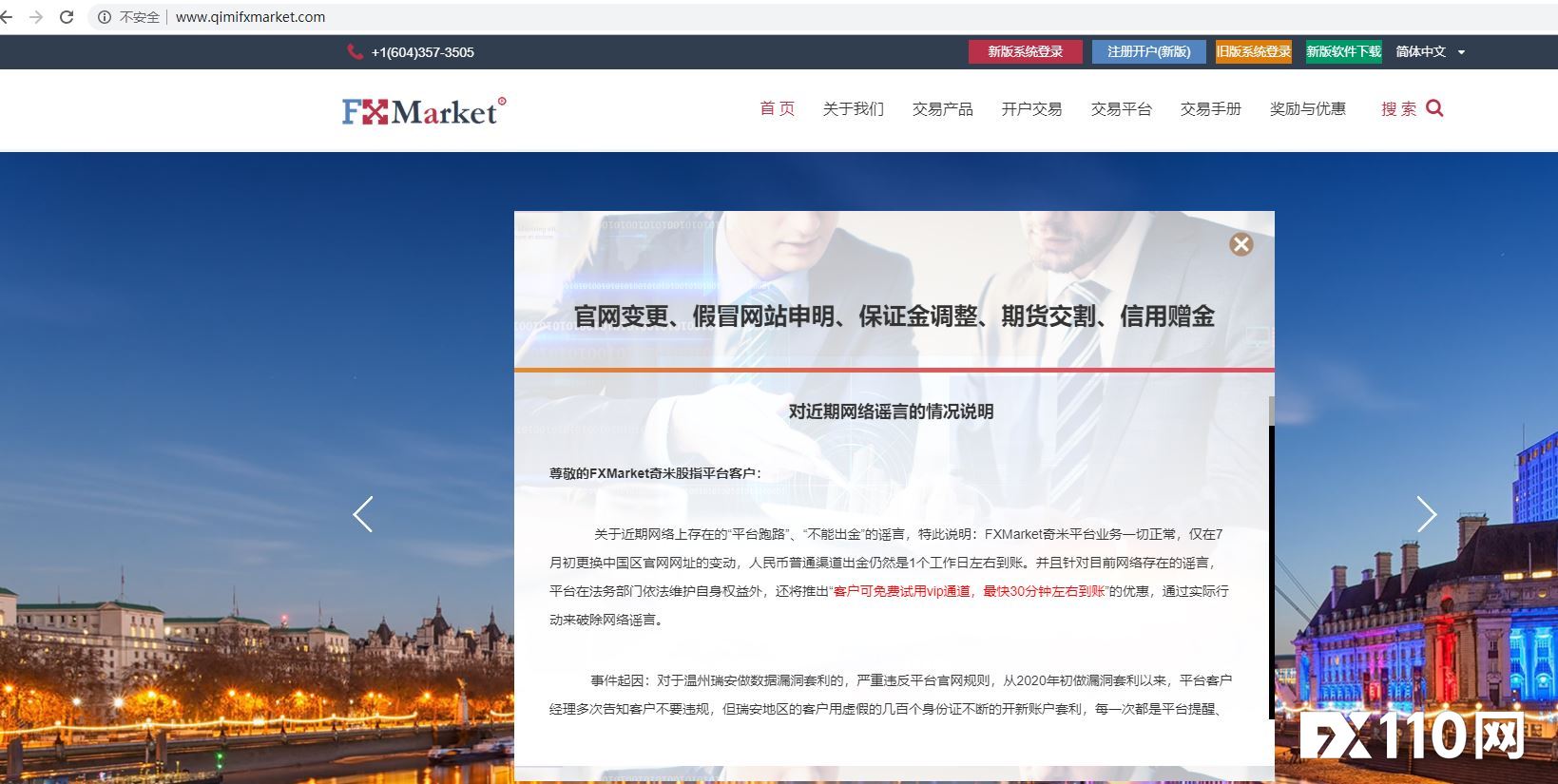Click 新版软件下载 green download button
This screenshot has height=784, width=1558.
[1343, 51]
